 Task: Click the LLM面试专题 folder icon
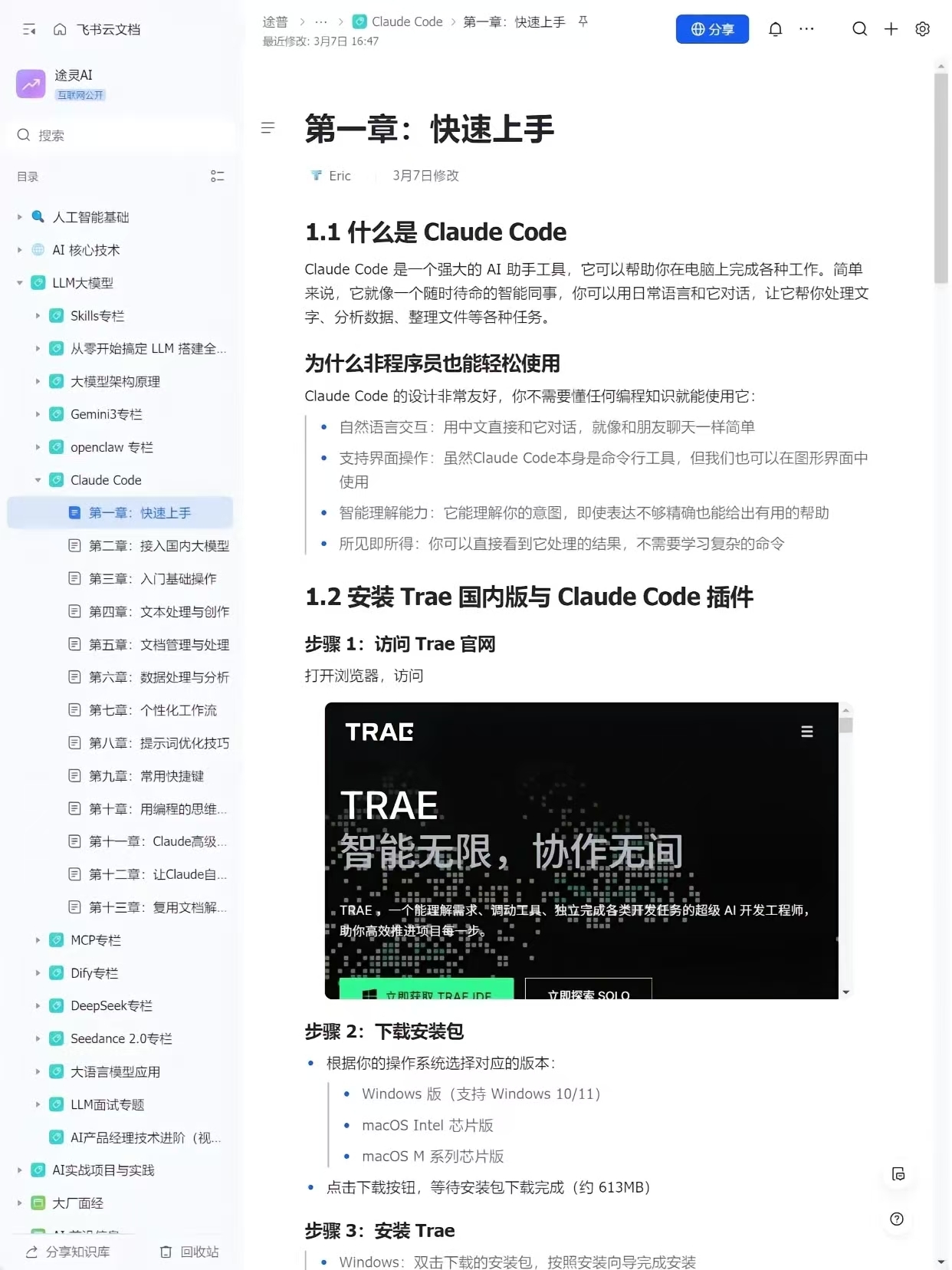pos(56,1104)
